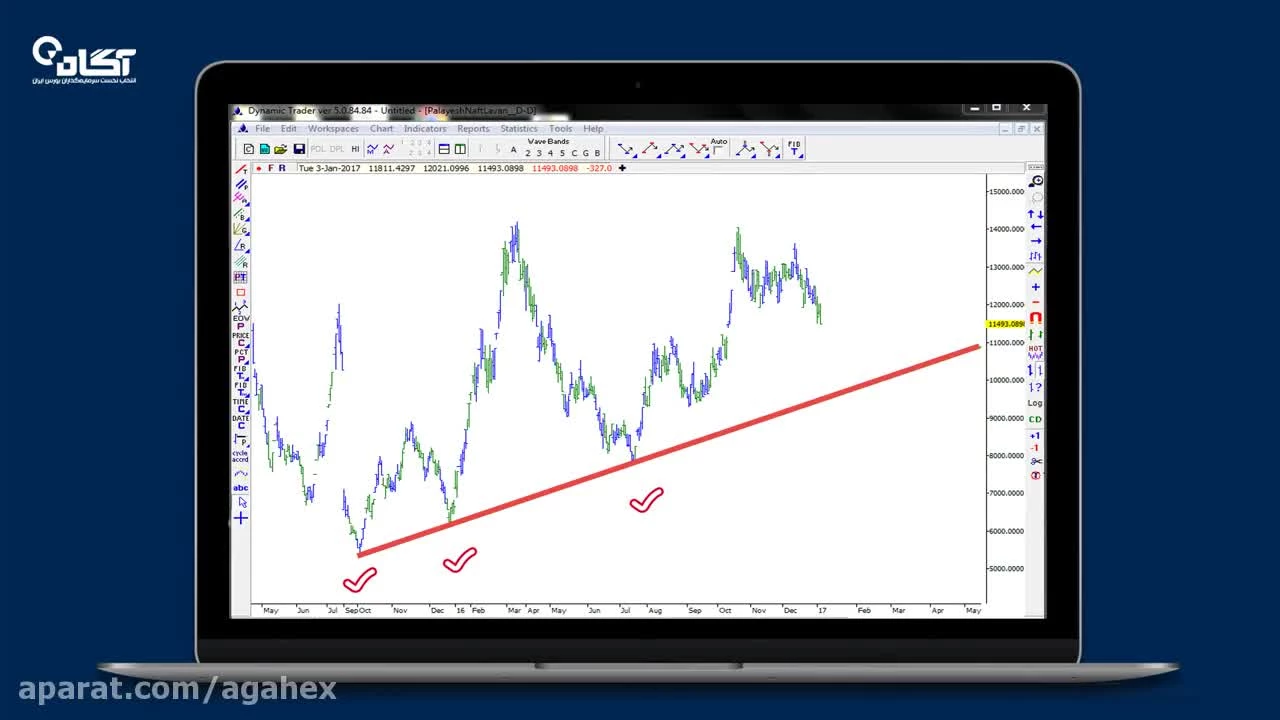Viewport: 1280px width, 720px height.
Task: Click the F button on data bar
Action: [x=271, y=168]
